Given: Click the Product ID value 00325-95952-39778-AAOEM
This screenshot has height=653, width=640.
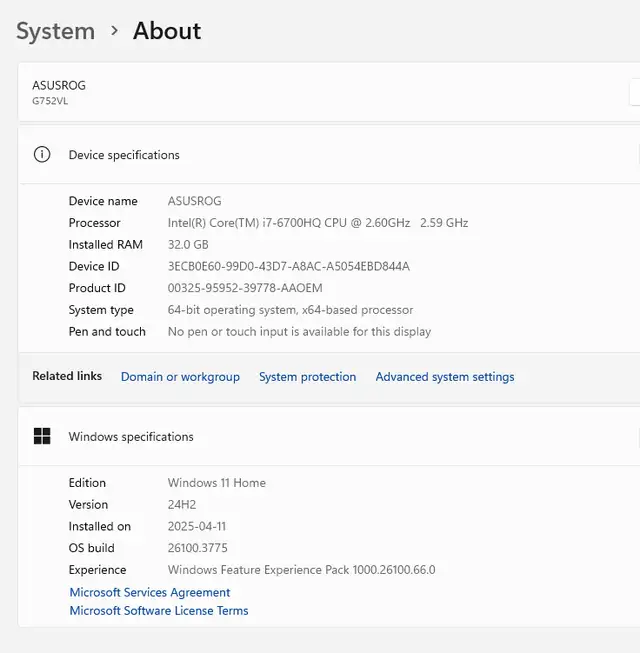Looking at the screenshot, I should [x=245, y=288].
